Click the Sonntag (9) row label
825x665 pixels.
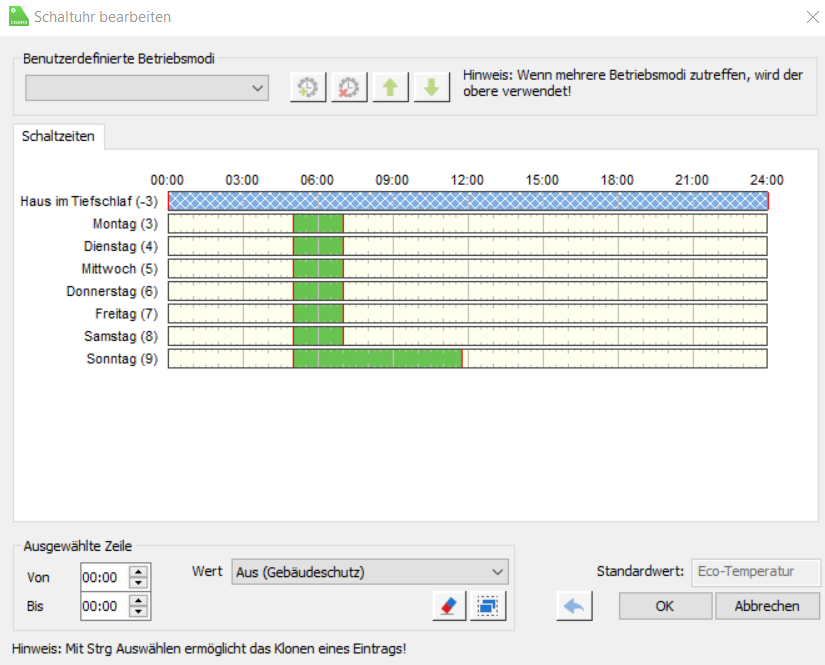point(122,359)
